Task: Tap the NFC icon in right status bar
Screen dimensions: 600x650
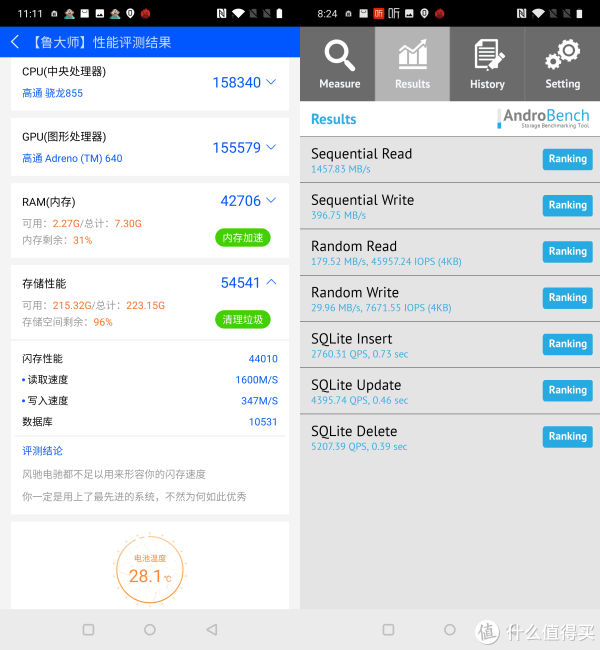Action: [522, 14]
